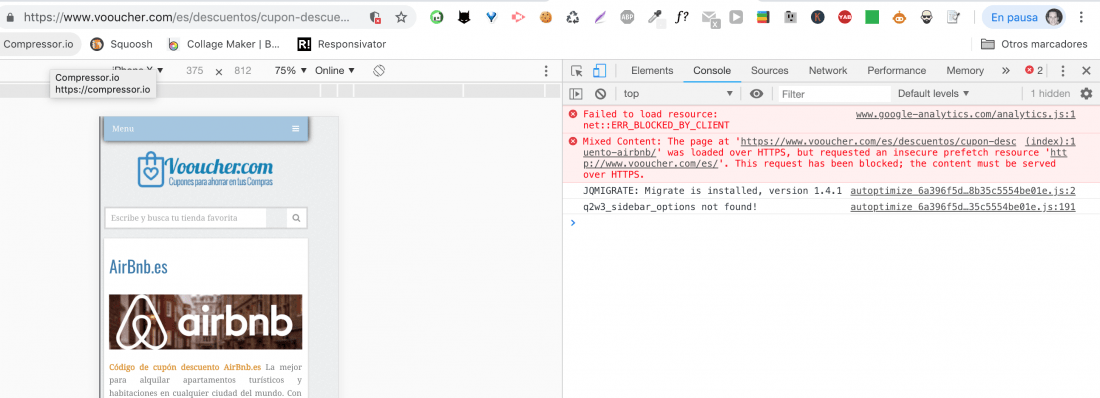Switch to the Memory tab
The width and height of the screenshot is (1100, 398).
pyautogui.click(x=965, y=71)
